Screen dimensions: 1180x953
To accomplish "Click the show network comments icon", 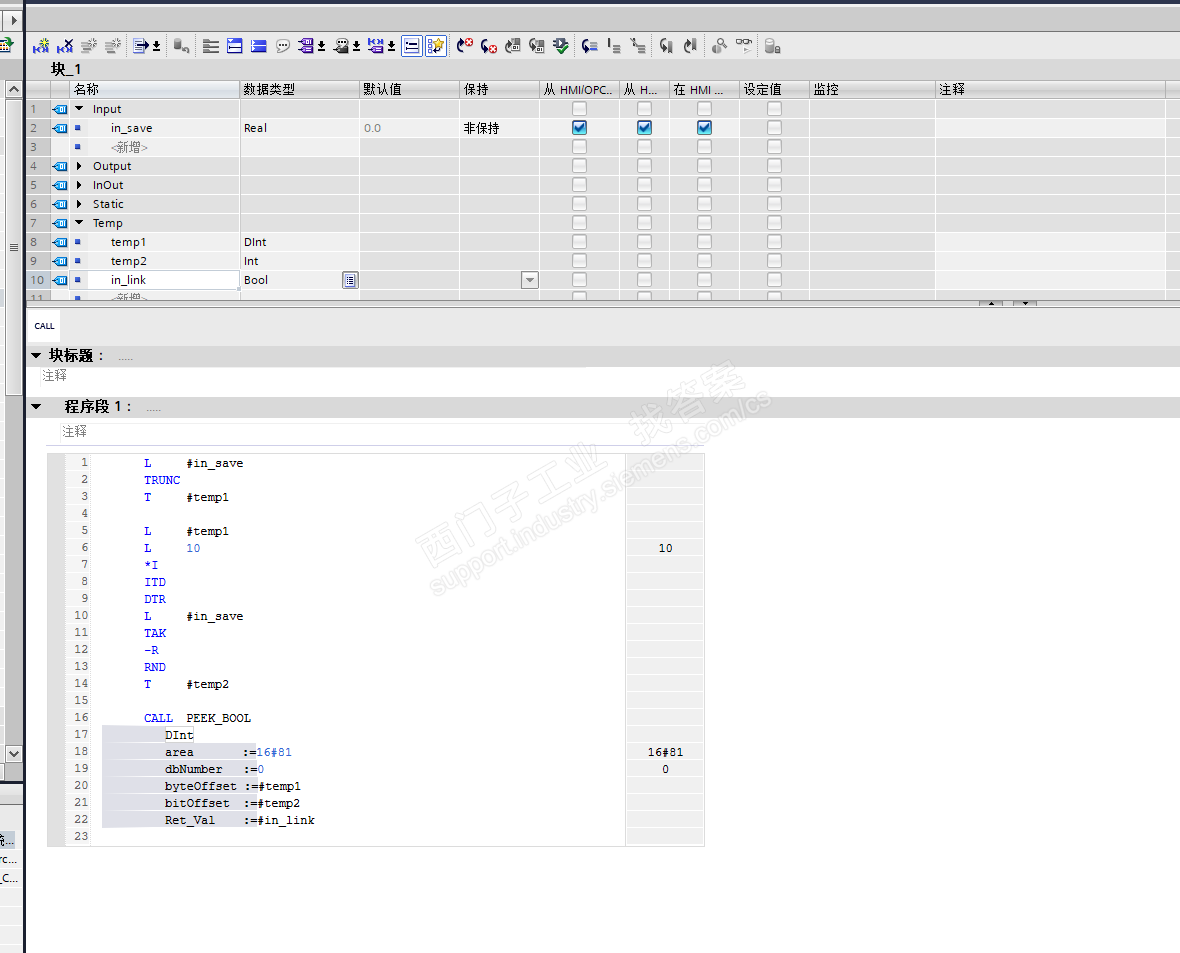I will [341, 47].
